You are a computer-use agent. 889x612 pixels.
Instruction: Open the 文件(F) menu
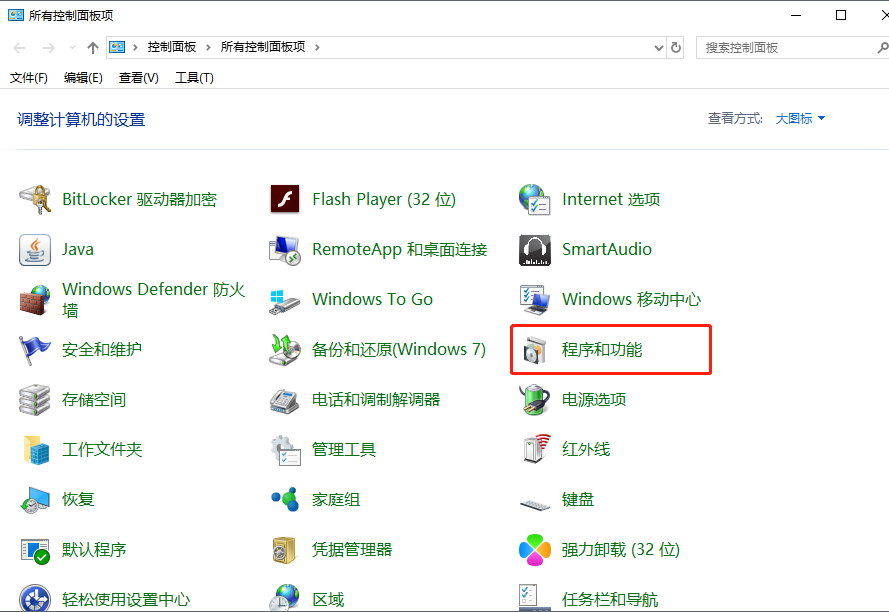28,78
